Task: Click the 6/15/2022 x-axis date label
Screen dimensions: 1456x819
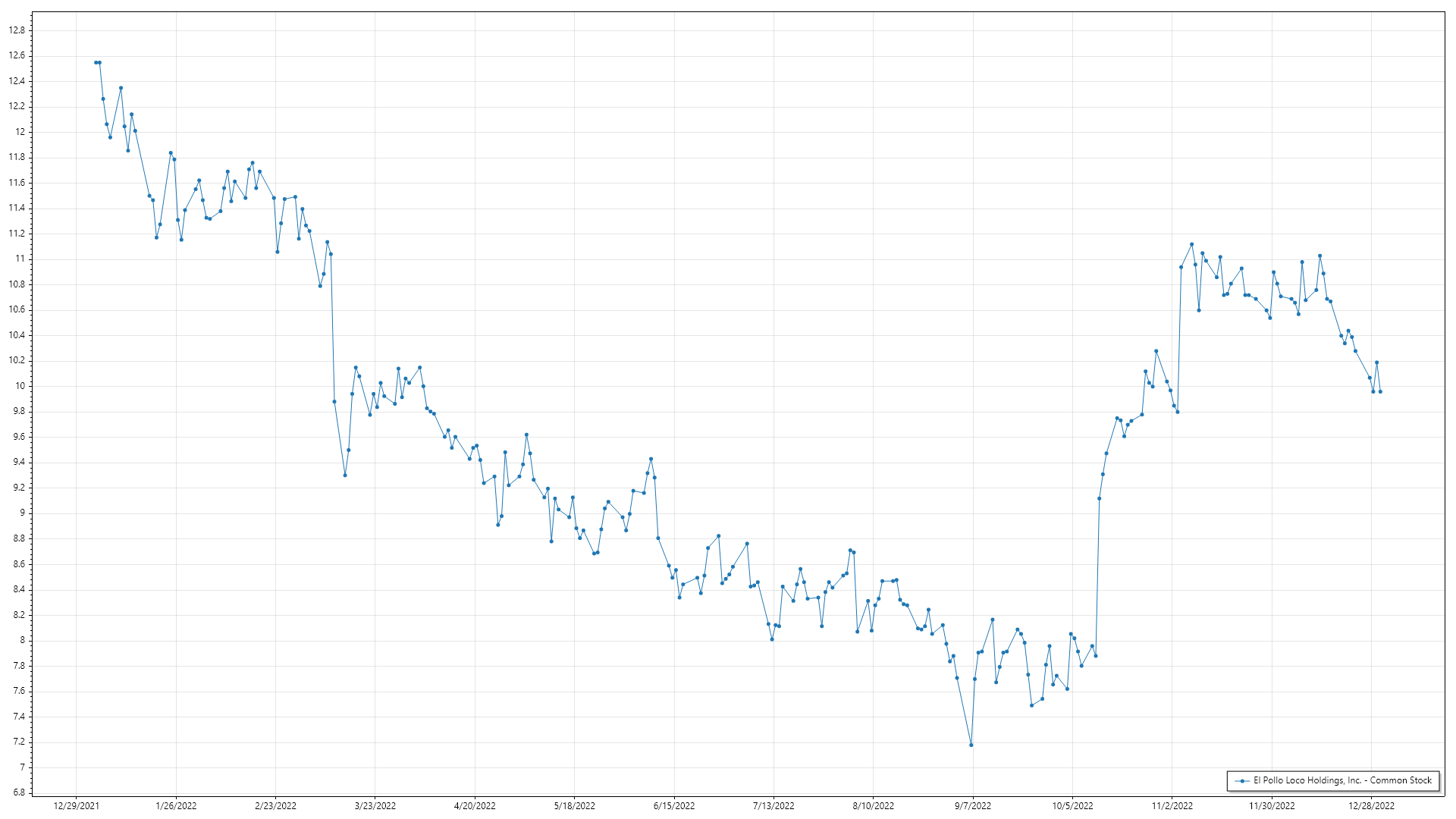Action: (674, 806)
